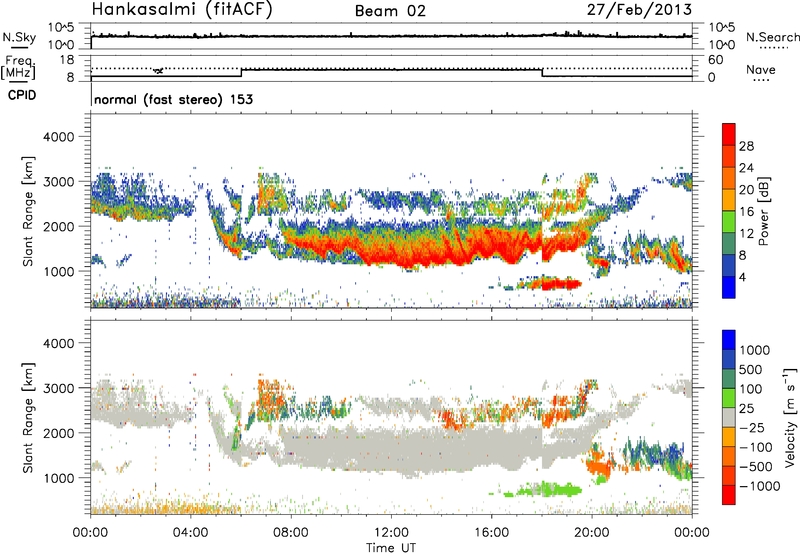Click the red segment of the Power color bar
The width and height of the screenshot is (800, 554).
729,135
